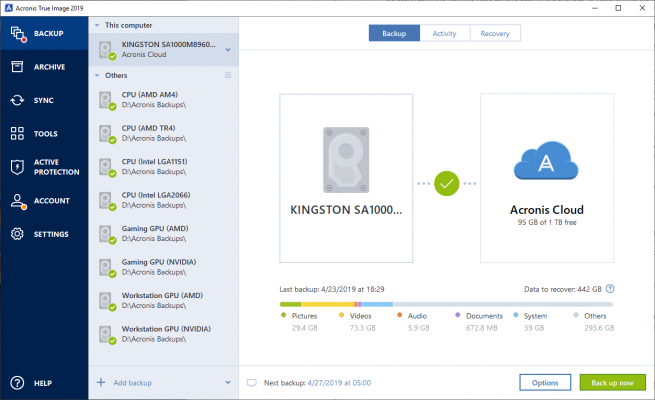Click the disk icon of CPU (Intel LGA2066)
Image resolution: width=655 pixels, height=400 pixels.
(x=107, y=200)
